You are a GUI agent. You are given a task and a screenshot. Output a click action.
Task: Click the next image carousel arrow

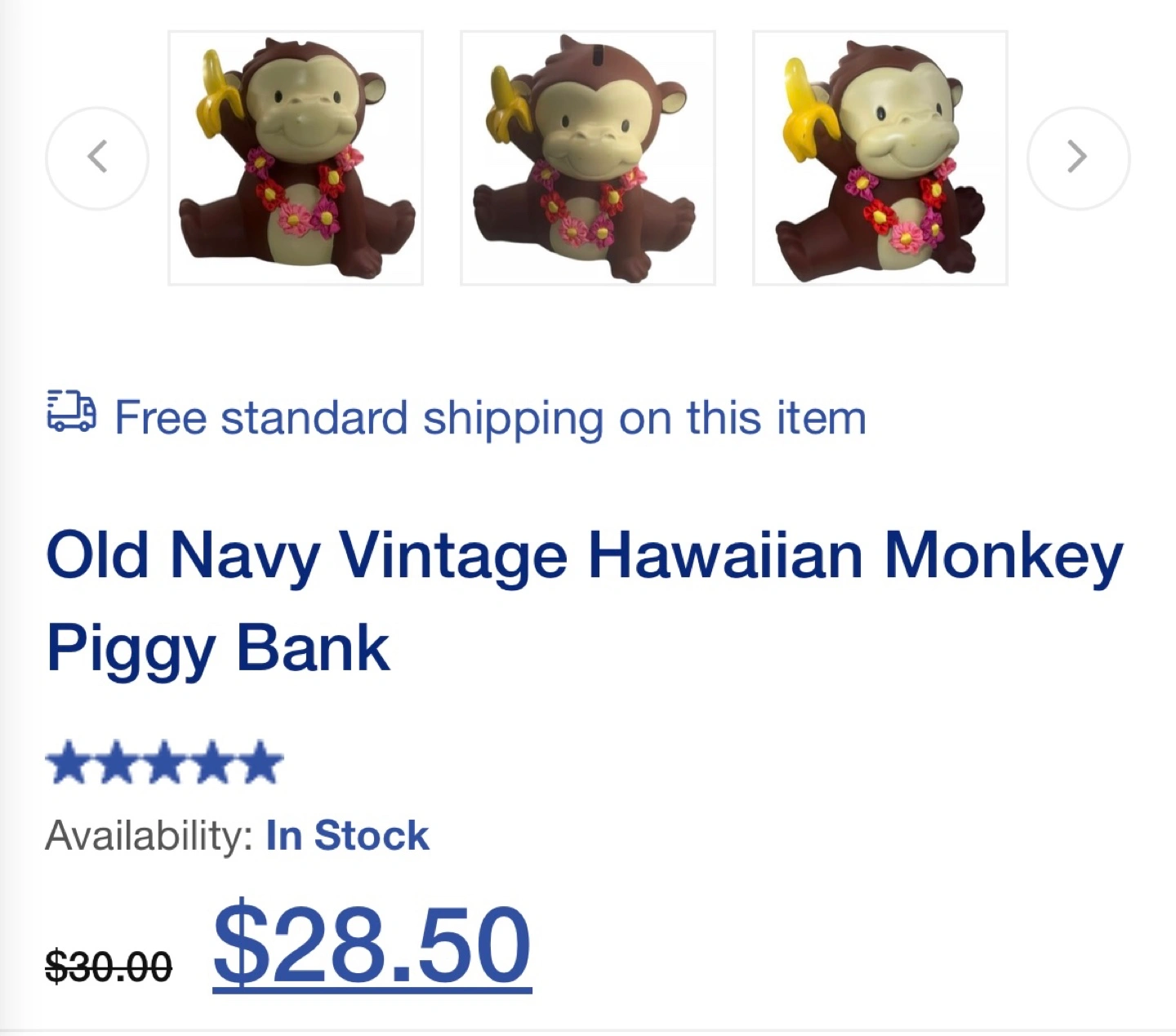click(x=1078, y=158)
